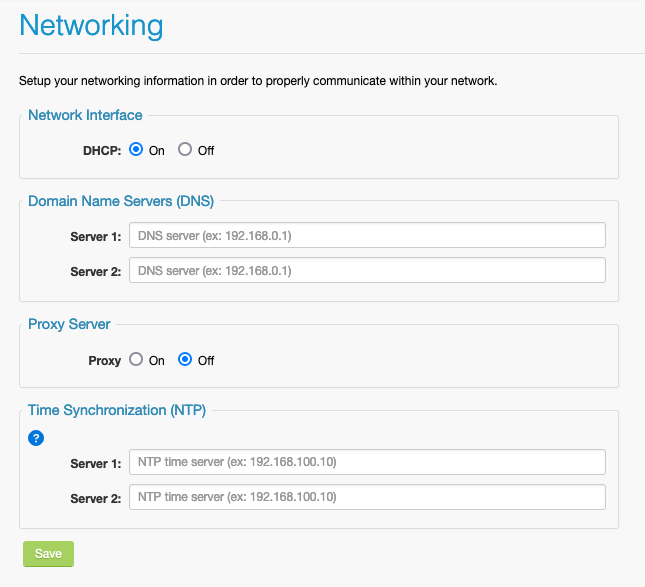Enable the Proxy by selecting On
The width and height of the screenshot is (645, 587).
(x=137, y=360)
